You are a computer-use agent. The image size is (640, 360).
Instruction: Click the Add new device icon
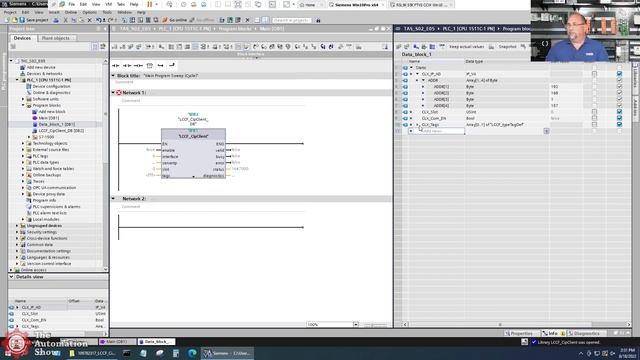click(23, 67)
